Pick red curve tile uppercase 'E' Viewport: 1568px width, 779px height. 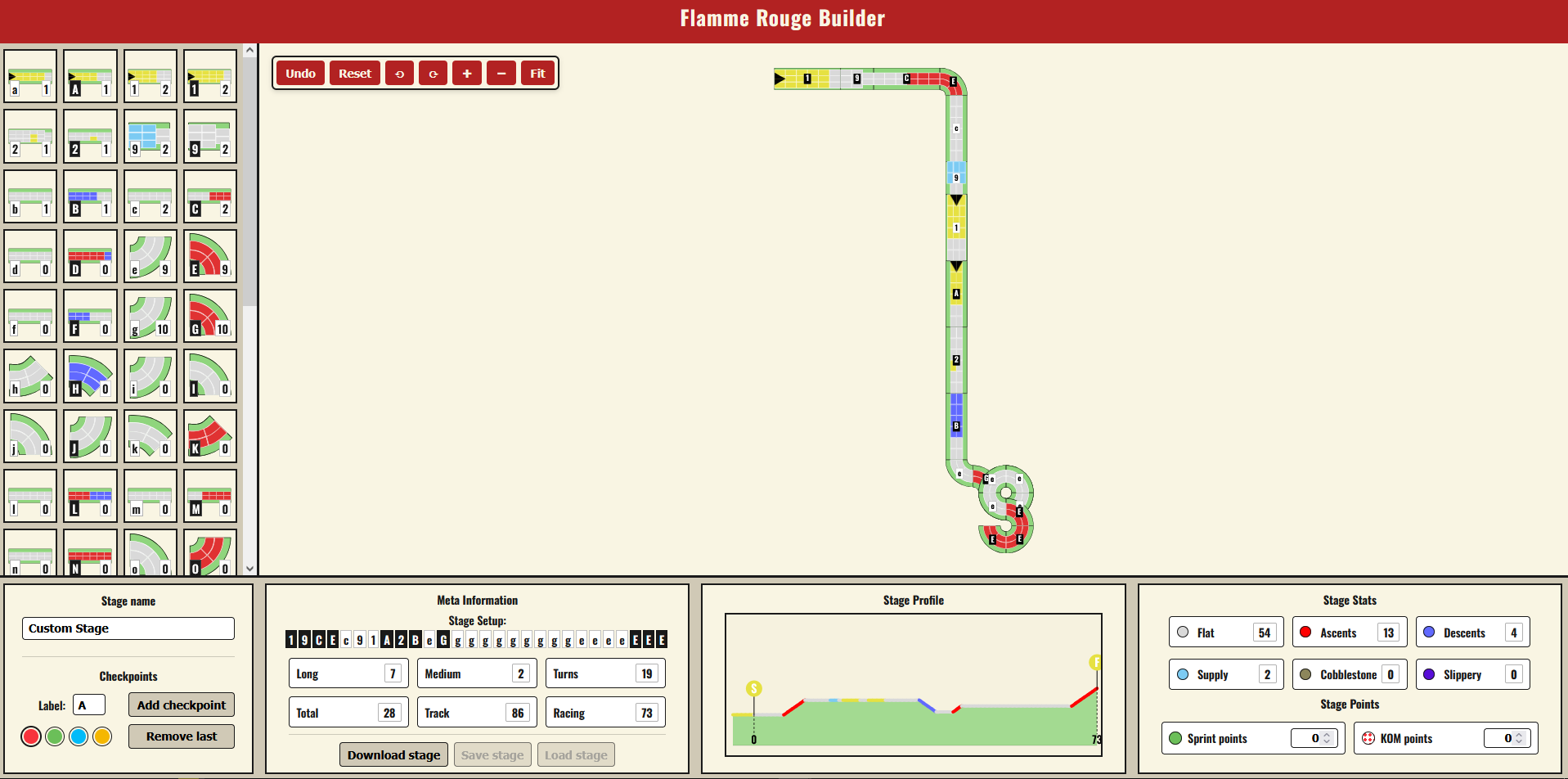210,256
